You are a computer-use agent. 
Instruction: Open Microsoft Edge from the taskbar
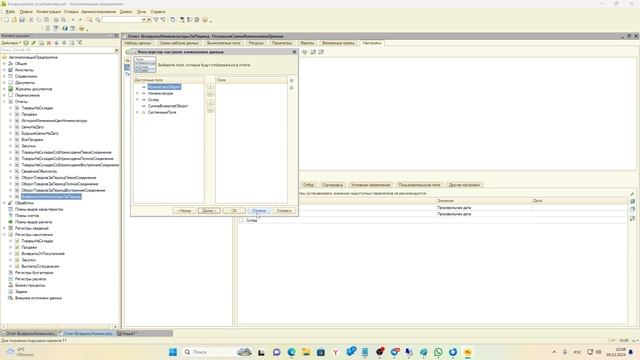click(x=291, y=352)
